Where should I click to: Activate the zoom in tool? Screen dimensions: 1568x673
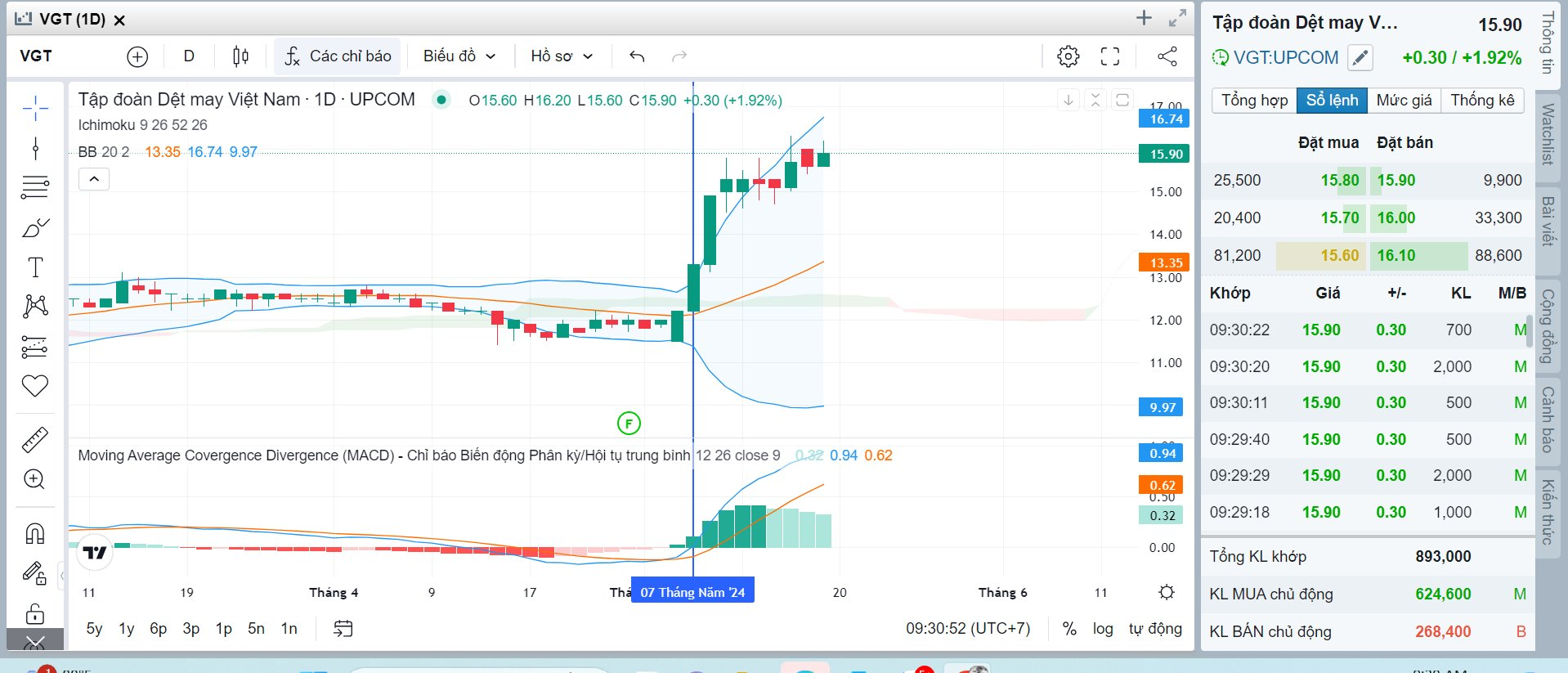[x=35, y=479]
